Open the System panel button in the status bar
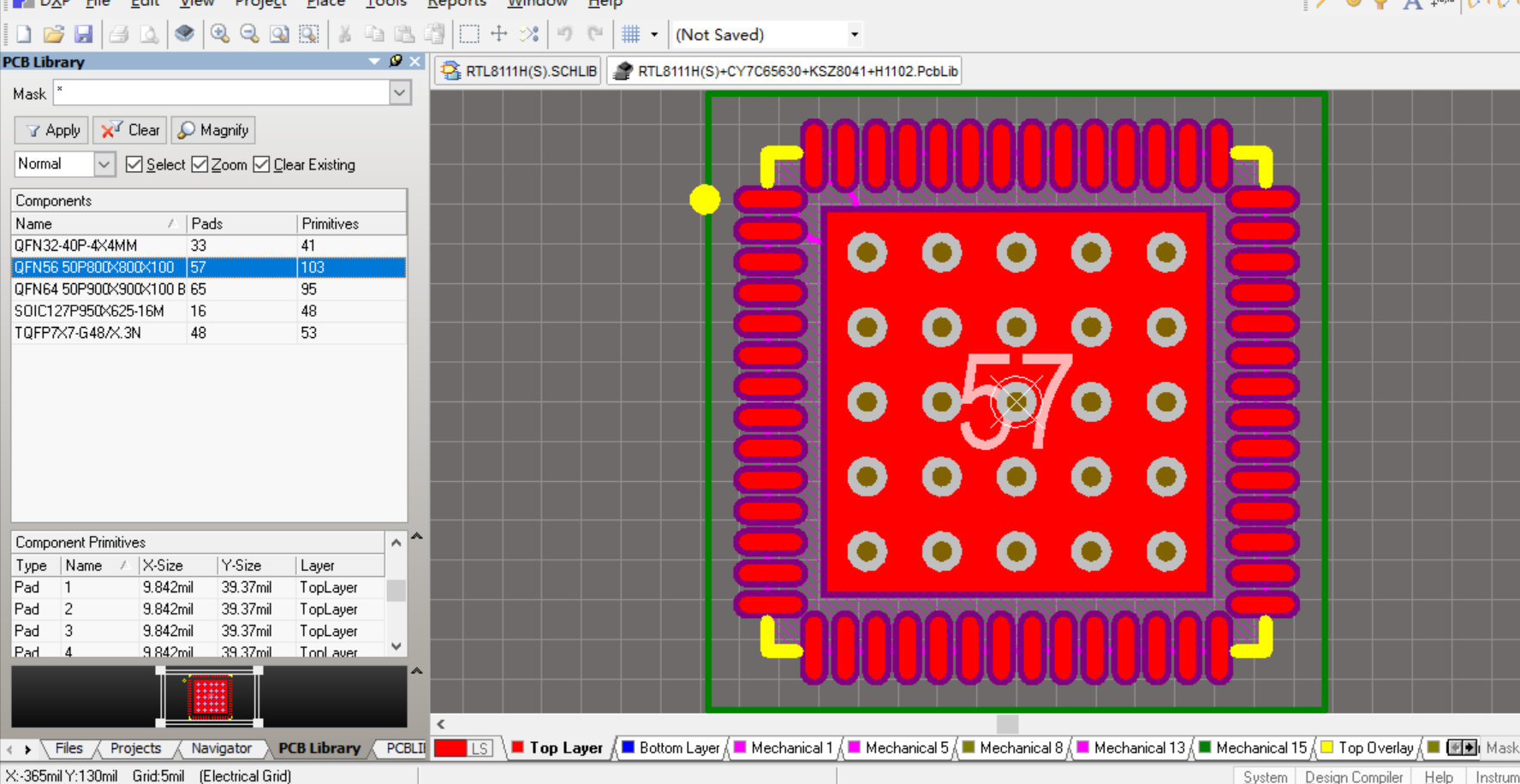The height and width of the screenshot is (784, 1520). click(x=1265, y=776)
